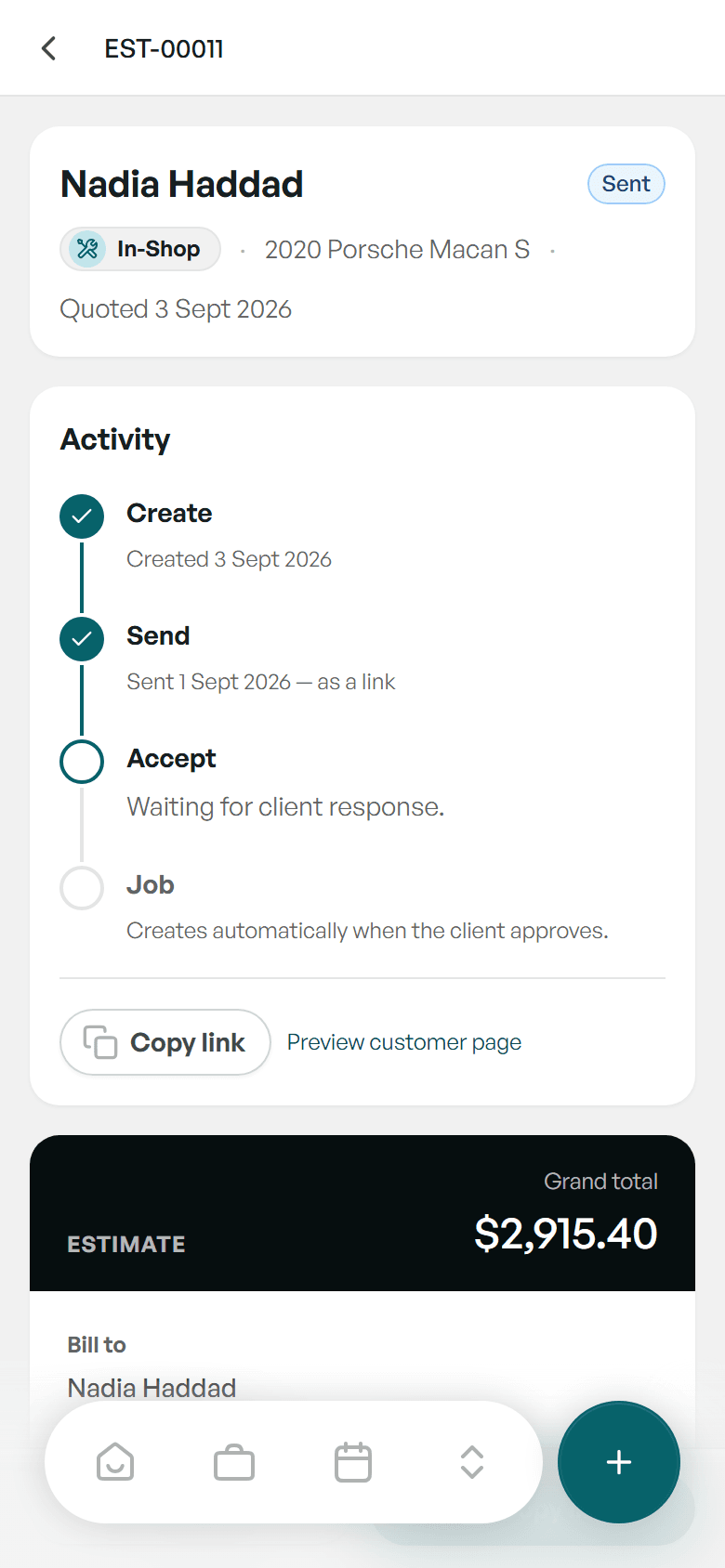Image resolution: width=725 pixels, height=1568 pixels.
Task: Open the briefcase jobs icon
Action: pyautogui.click(x=234, y=1462)
